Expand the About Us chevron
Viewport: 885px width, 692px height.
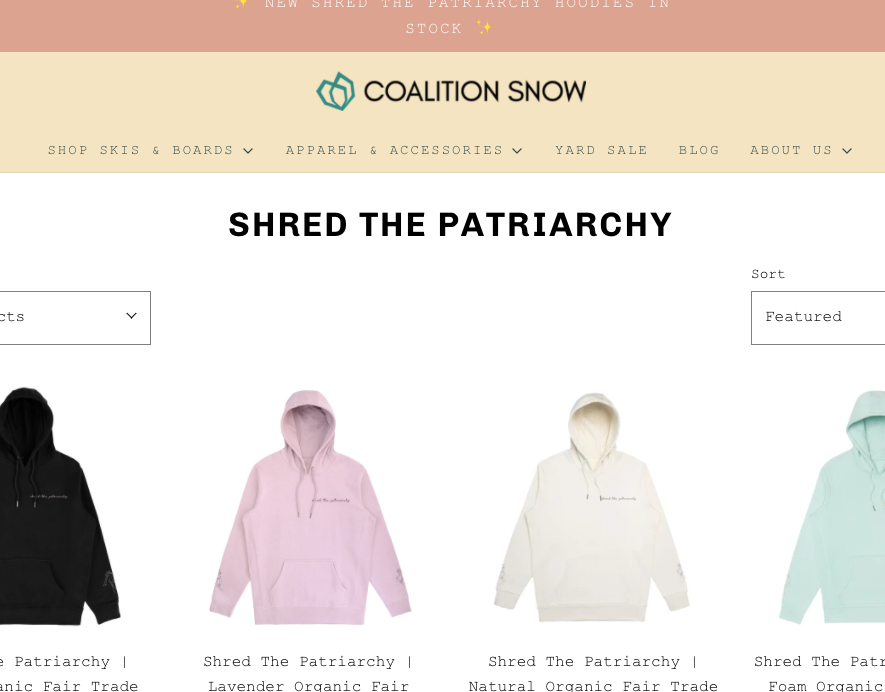pos(847,151)
